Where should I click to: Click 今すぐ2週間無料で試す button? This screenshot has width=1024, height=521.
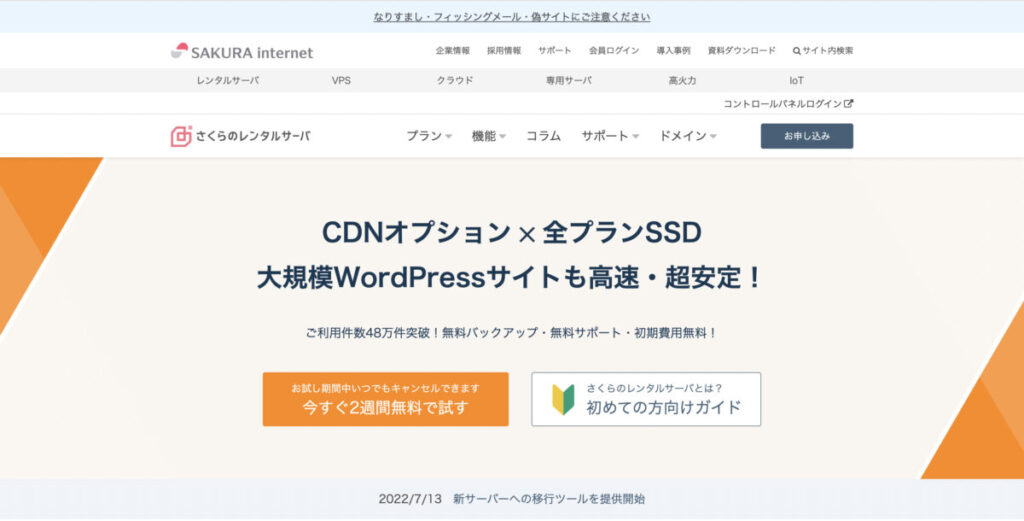click(385, 399)
